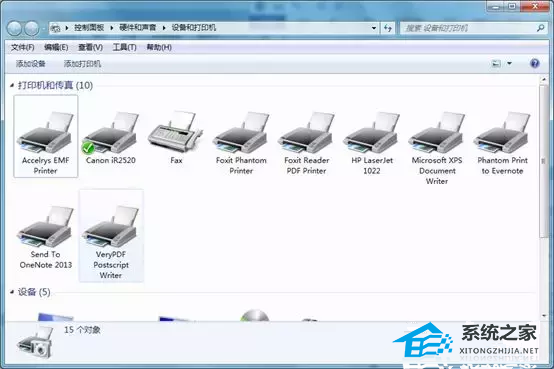
Task: Focus the 搜索 设备和打印机 search box
Action: pyautogui.click(x=470, y=28)
